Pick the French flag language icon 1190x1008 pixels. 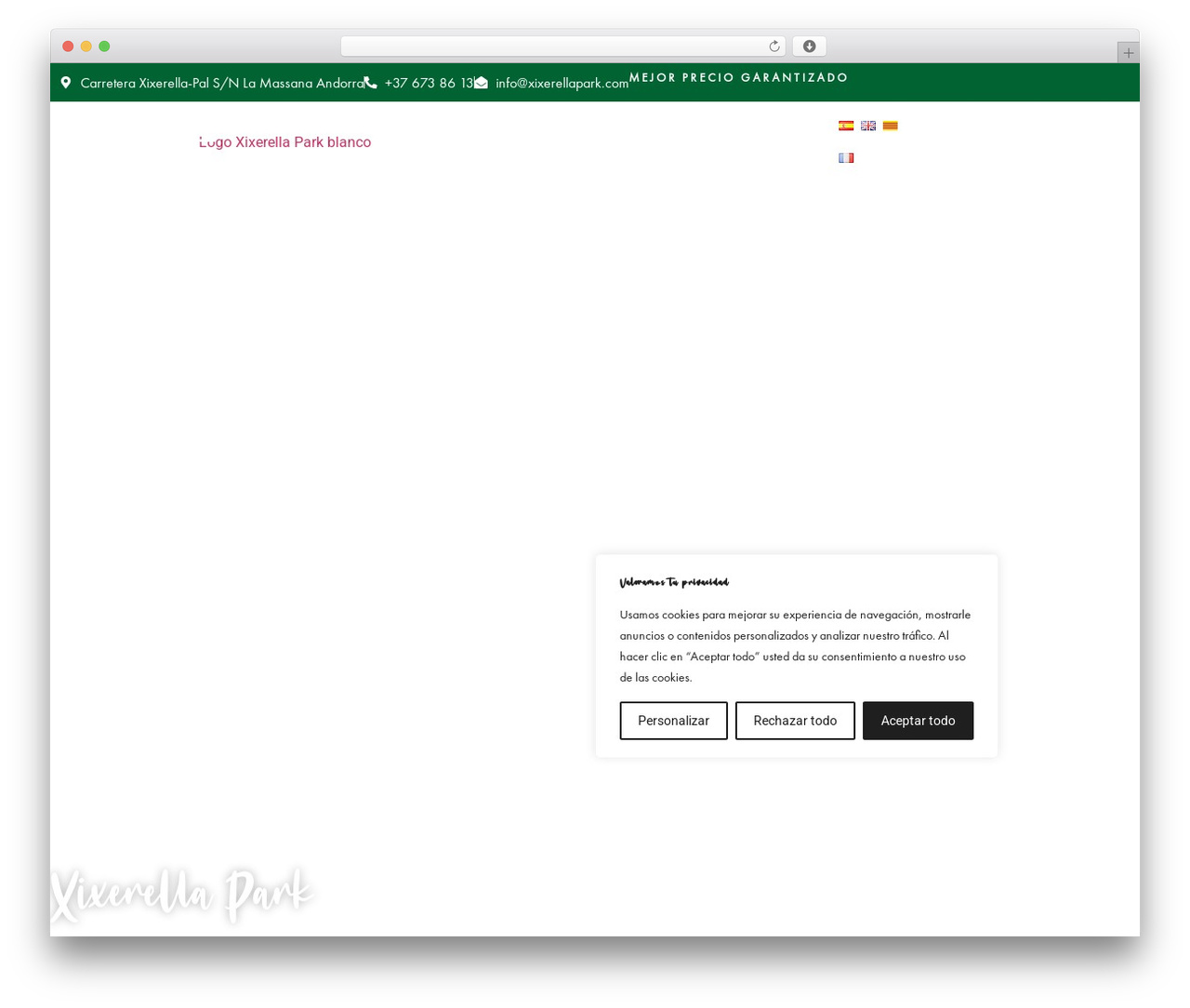(x=846, y=158)
